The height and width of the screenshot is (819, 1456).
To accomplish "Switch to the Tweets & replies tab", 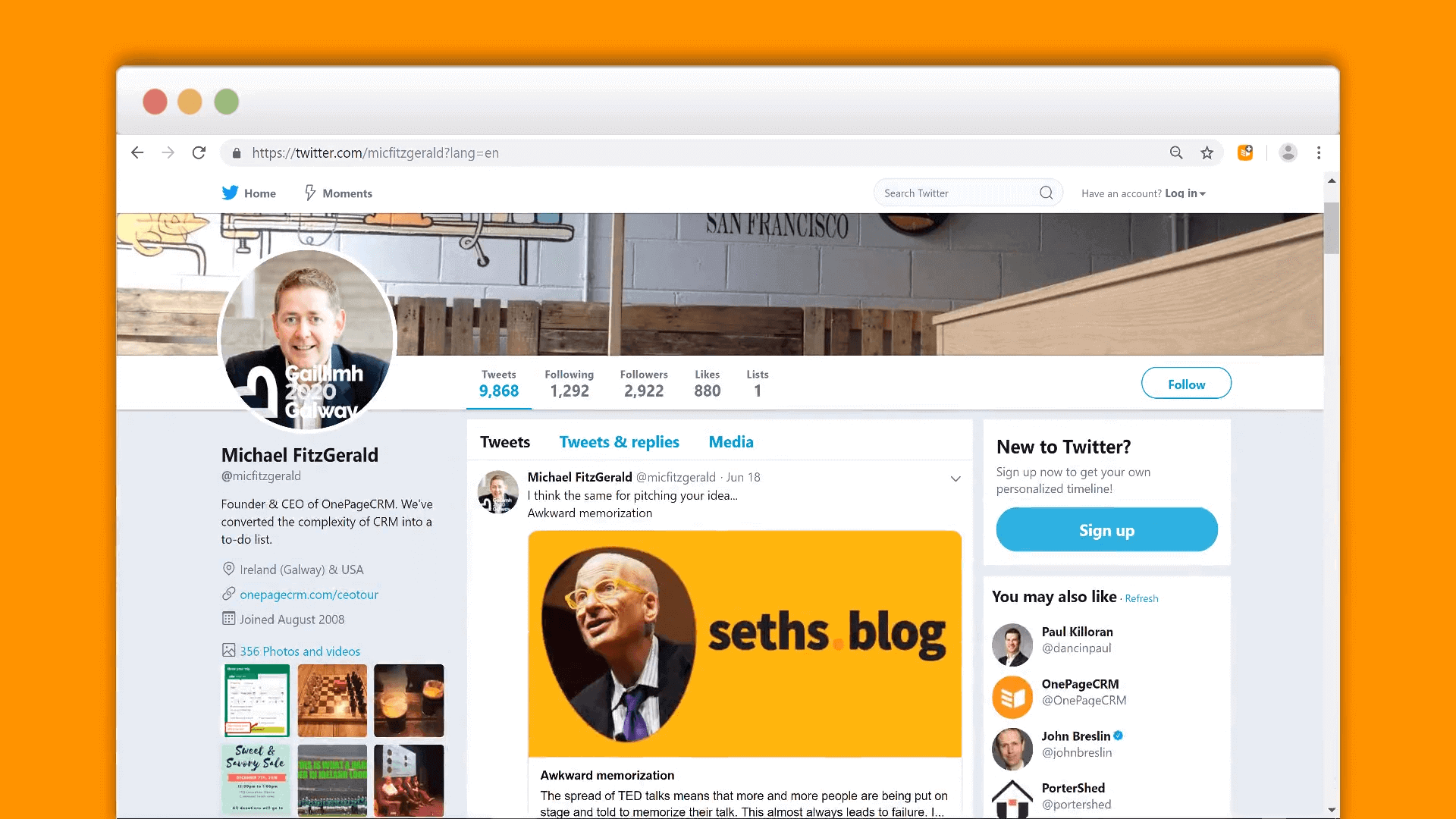I will pos(619,442).
